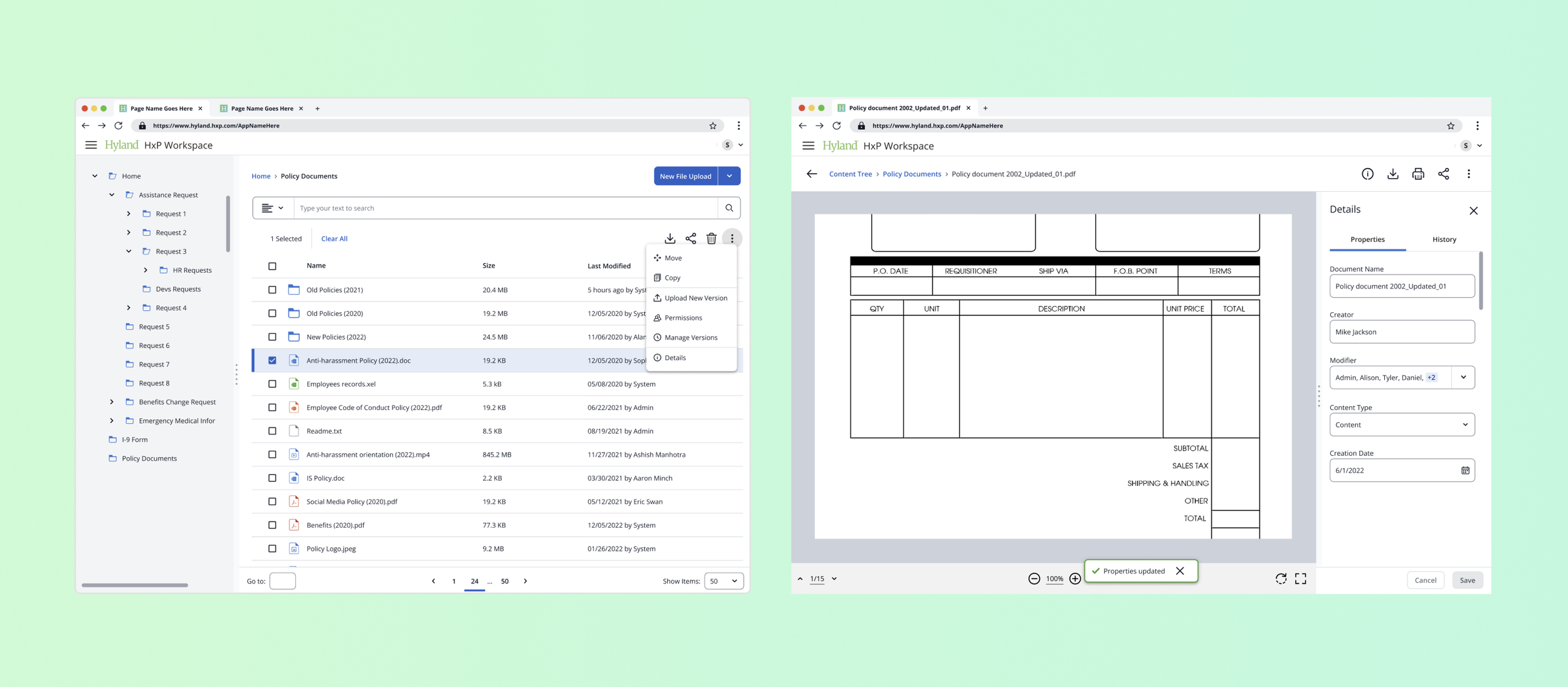Click the Document Name input field
This screenshot has width=1568, height=687.
pyautogui.click(x=1402, y=286)
